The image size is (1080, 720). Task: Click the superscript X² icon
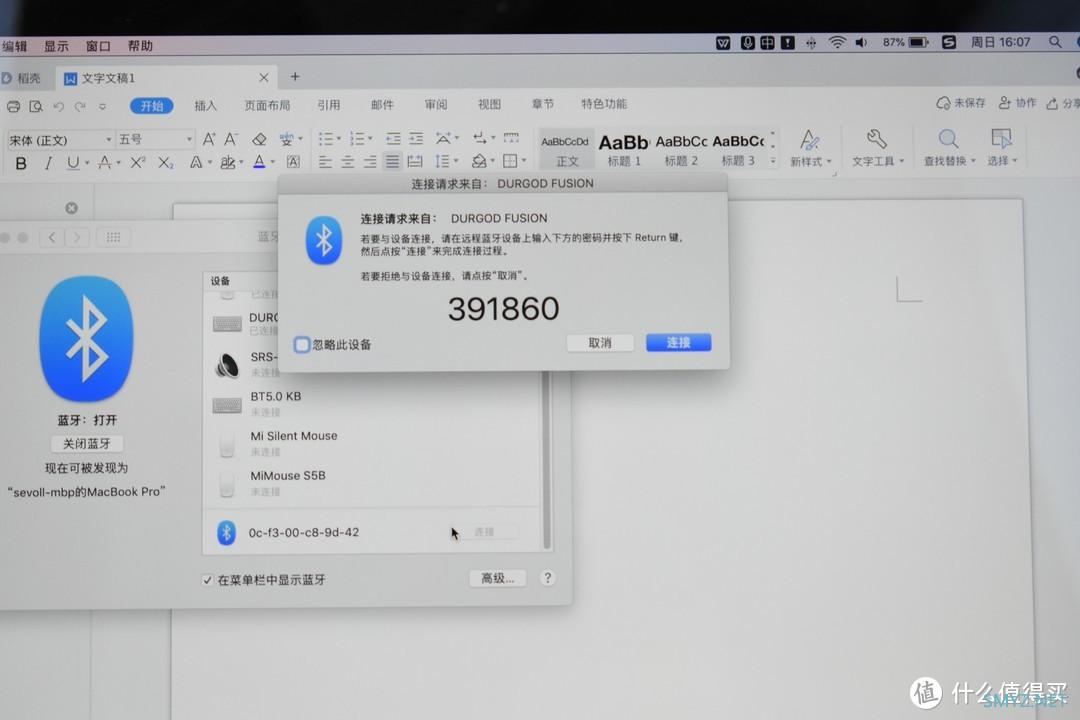point(138,163)
